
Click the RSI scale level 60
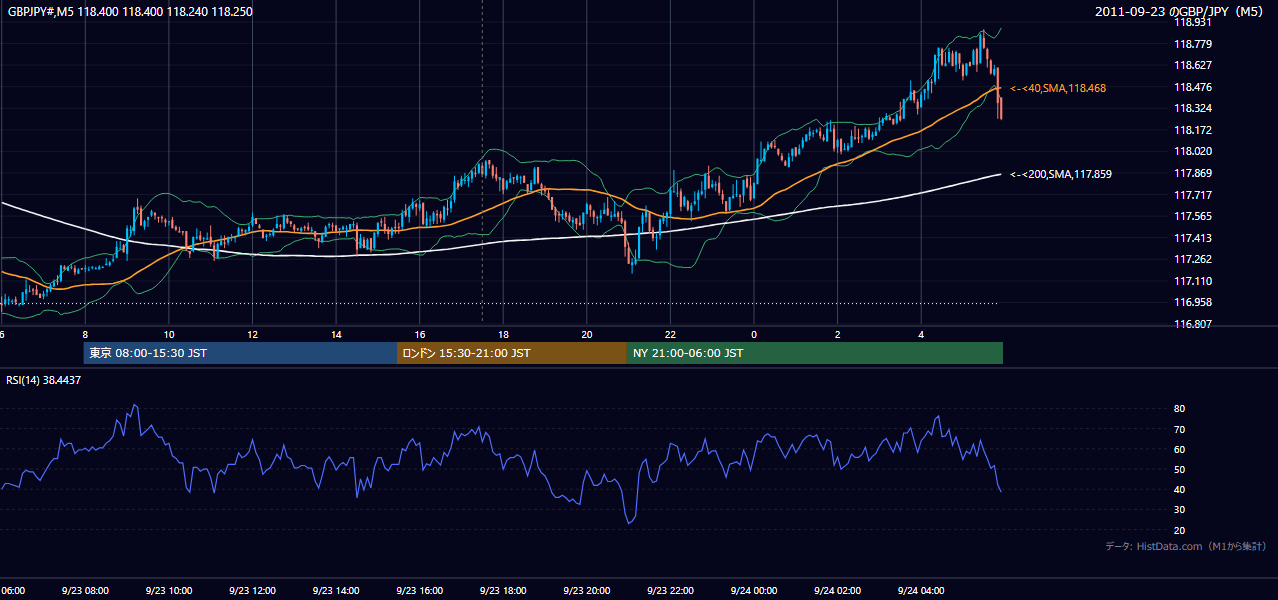[1179, 449]
